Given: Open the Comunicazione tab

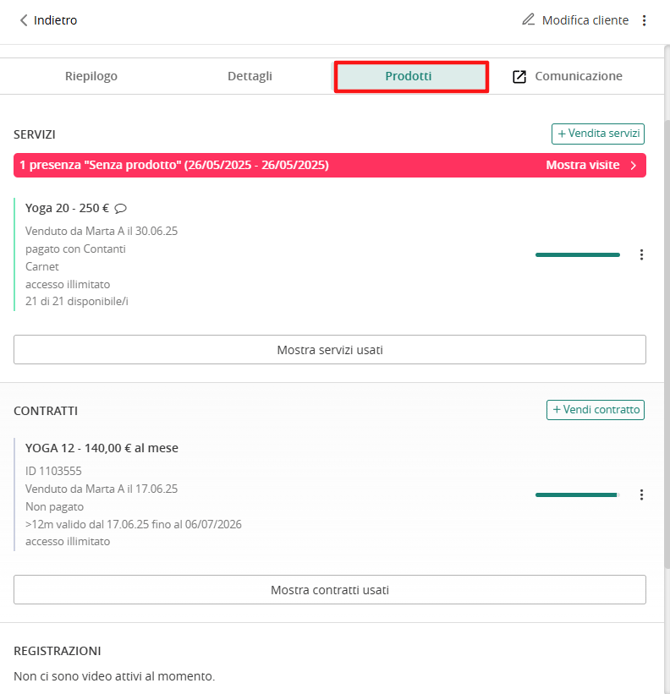Looking at the screenshot, I should point(578,76).
